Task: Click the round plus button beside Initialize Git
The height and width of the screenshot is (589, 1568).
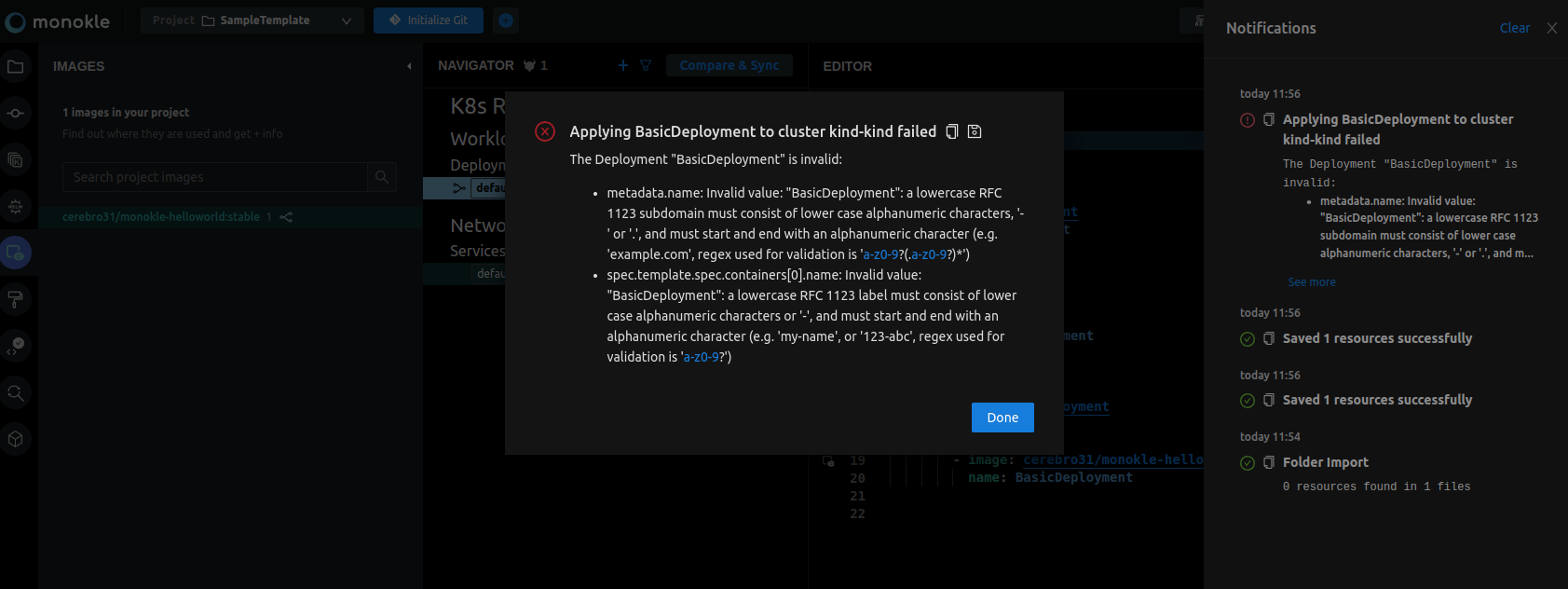Action: [x=506, y=21]
